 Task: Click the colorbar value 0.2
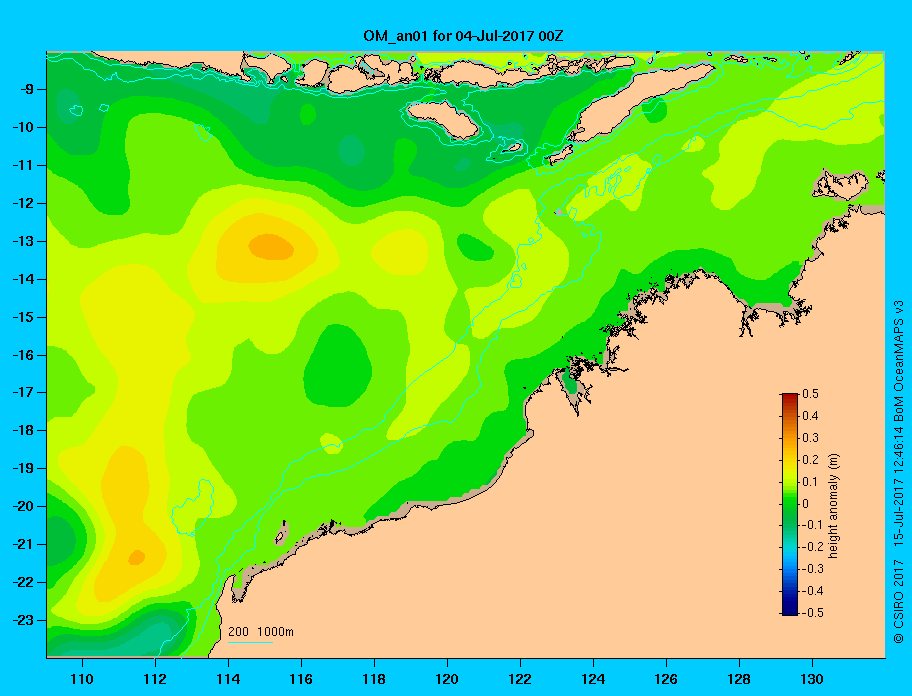(810, 459)
